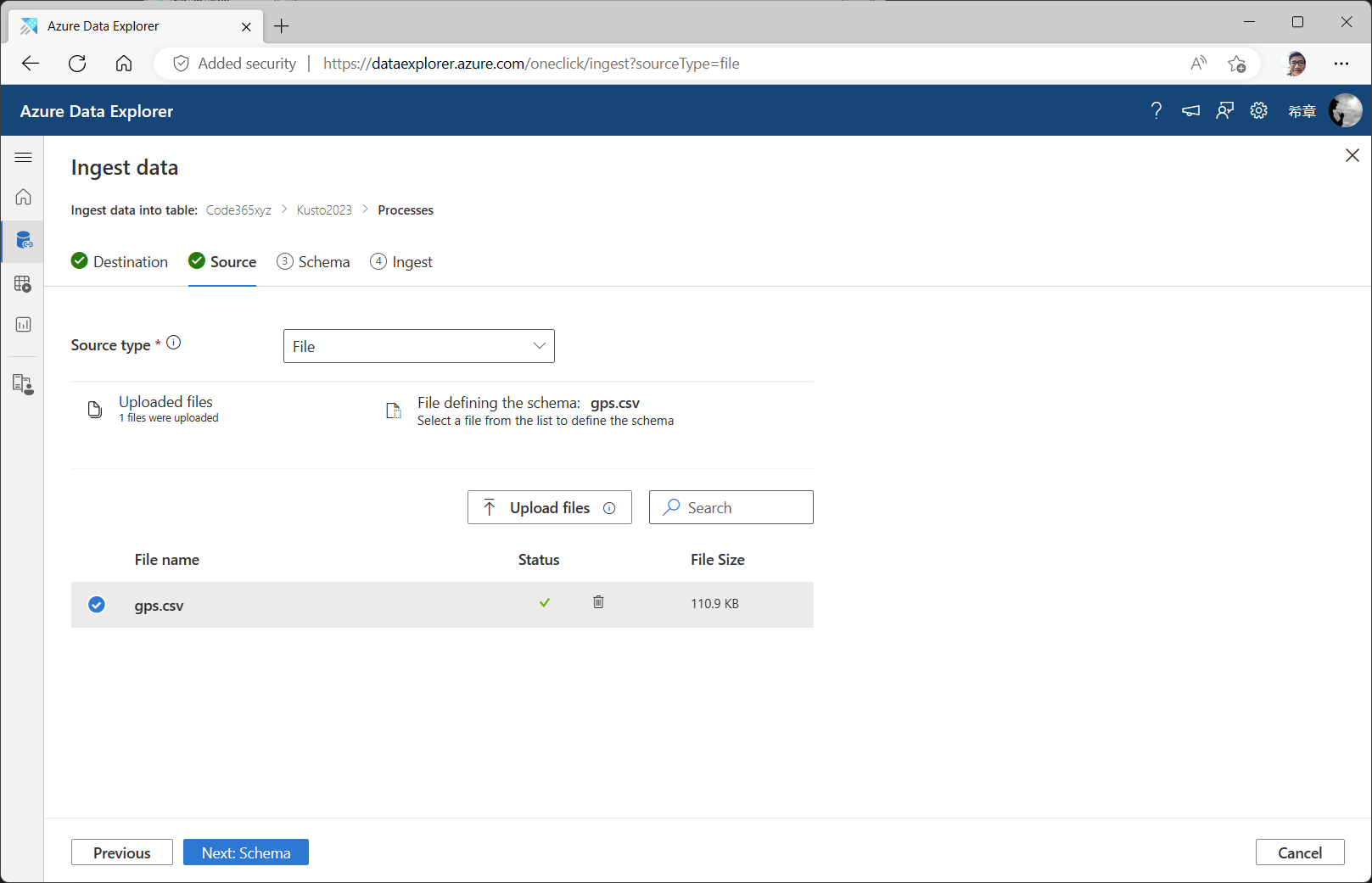This screenshot has height=883, width=1372.
Task: Open a new browser tab
Action: tap(282, 26)
